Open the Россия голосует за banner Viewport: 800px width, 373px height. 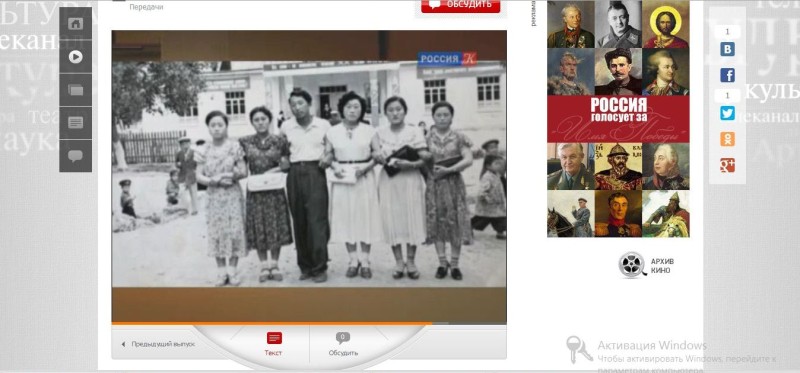coord(618,119)
